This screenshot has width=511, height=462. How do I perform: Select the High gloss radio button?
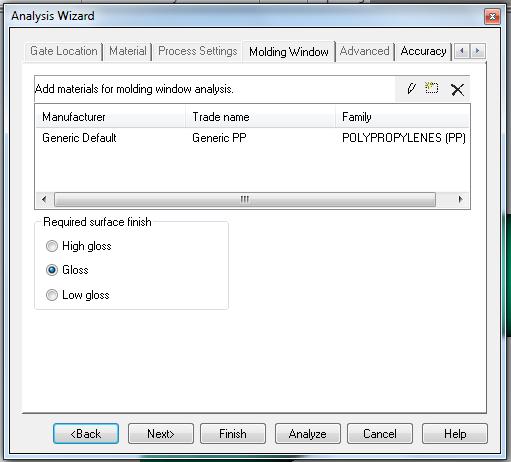[52, 246]
